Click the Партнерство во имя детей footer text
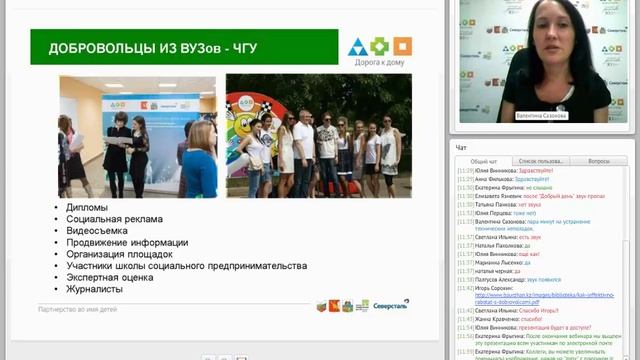Screen dimensions: 640x360 click(78, 309)
